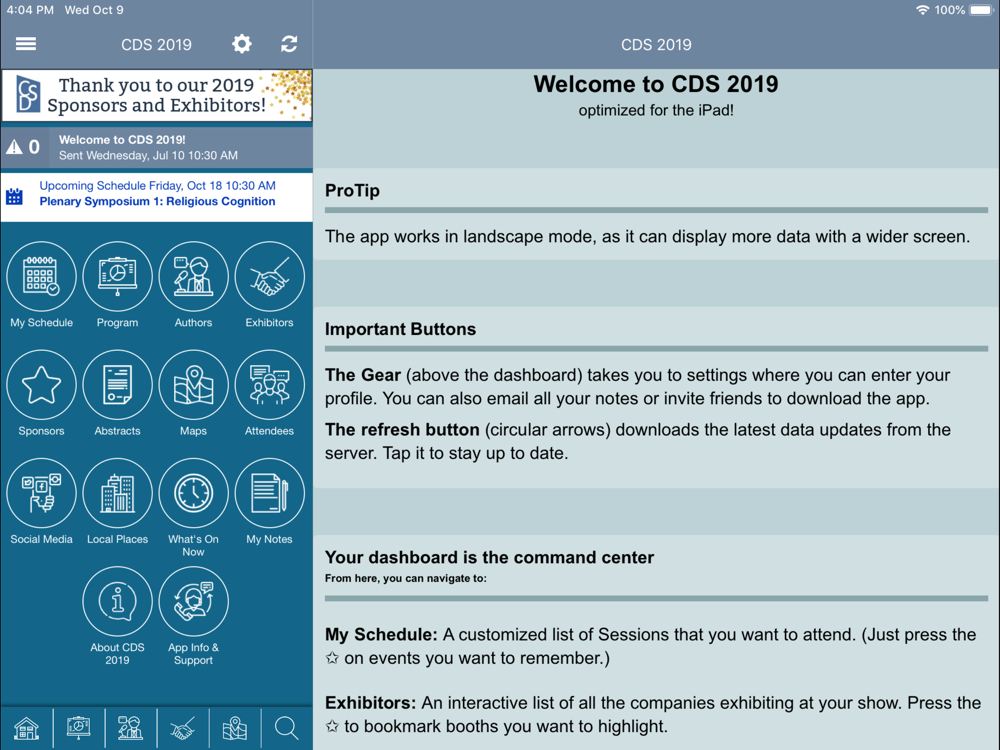Open the Program dashboard icon
Image resolution: width=1000 pixels, height=750 pixels.
(x=118, y=278)
